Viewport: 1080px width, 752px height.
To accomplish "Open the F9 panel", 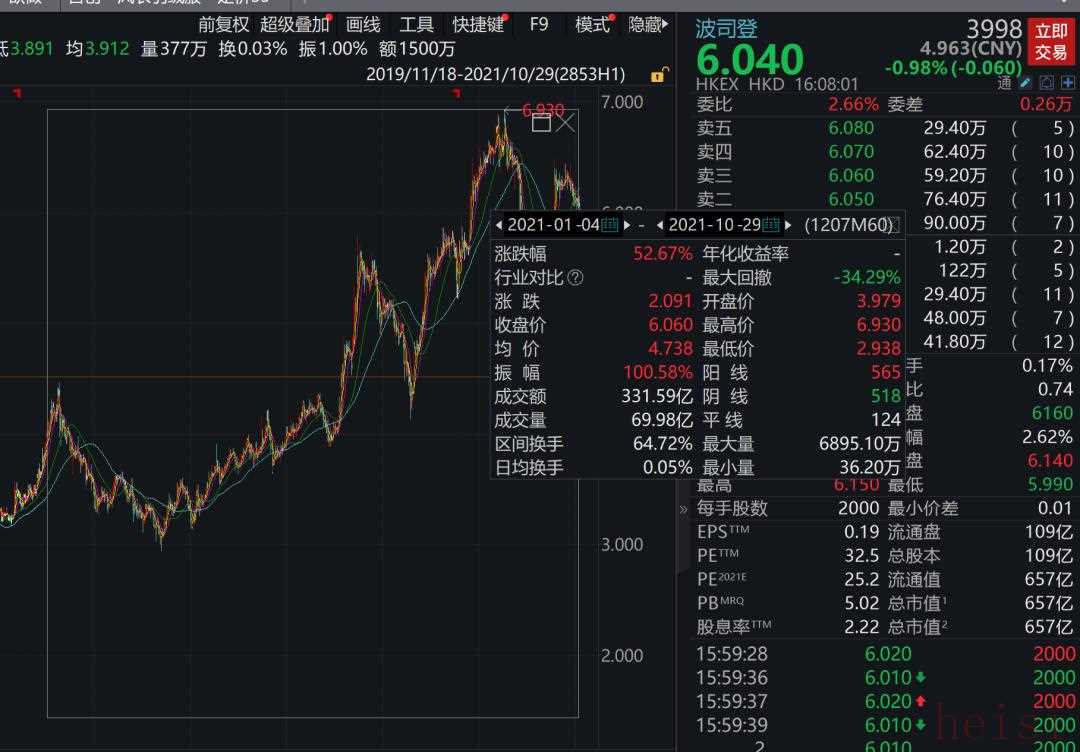I will click(x=539, y=25).
